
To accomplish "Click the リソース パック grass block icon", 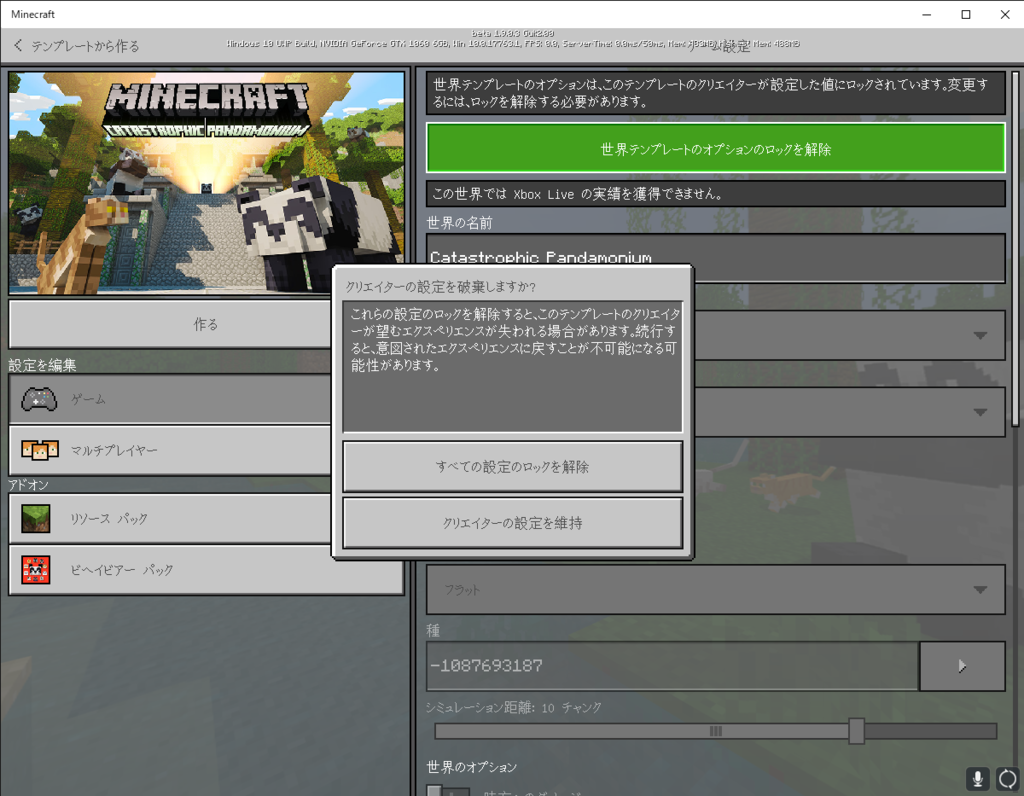I will (36, 518).
